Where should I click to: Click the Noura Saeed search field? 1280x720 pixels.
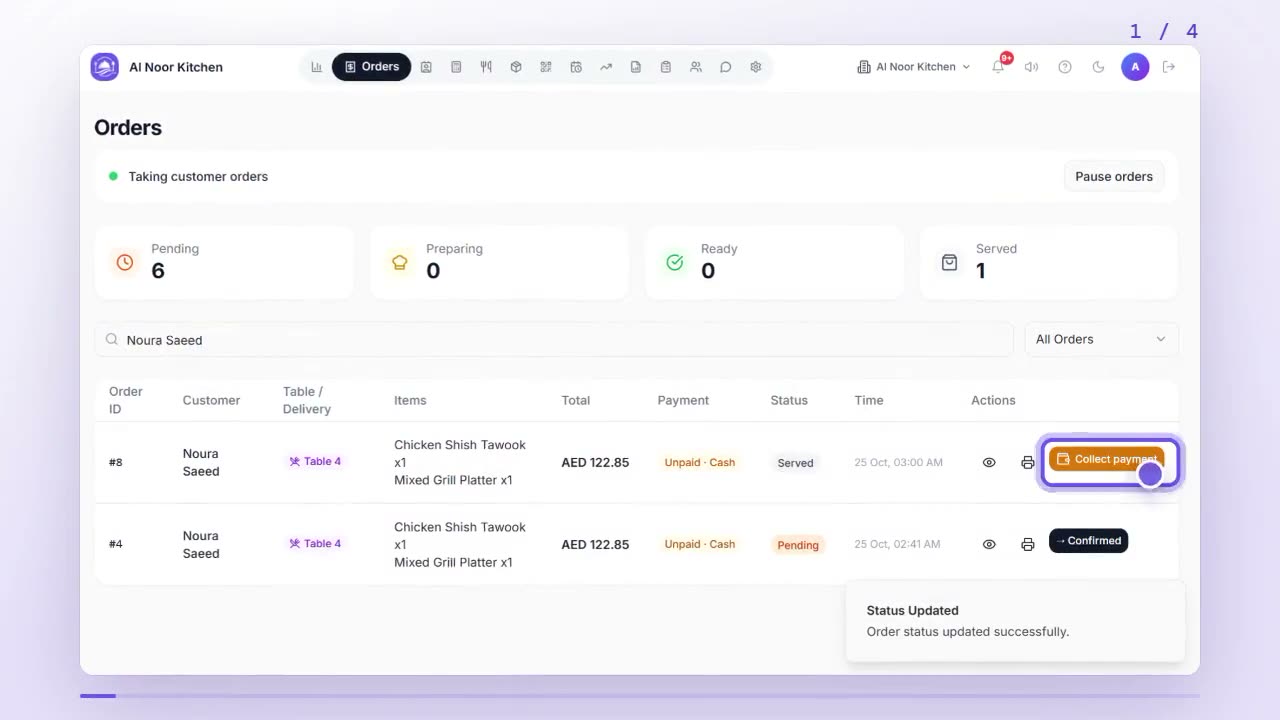pos(554,340)
